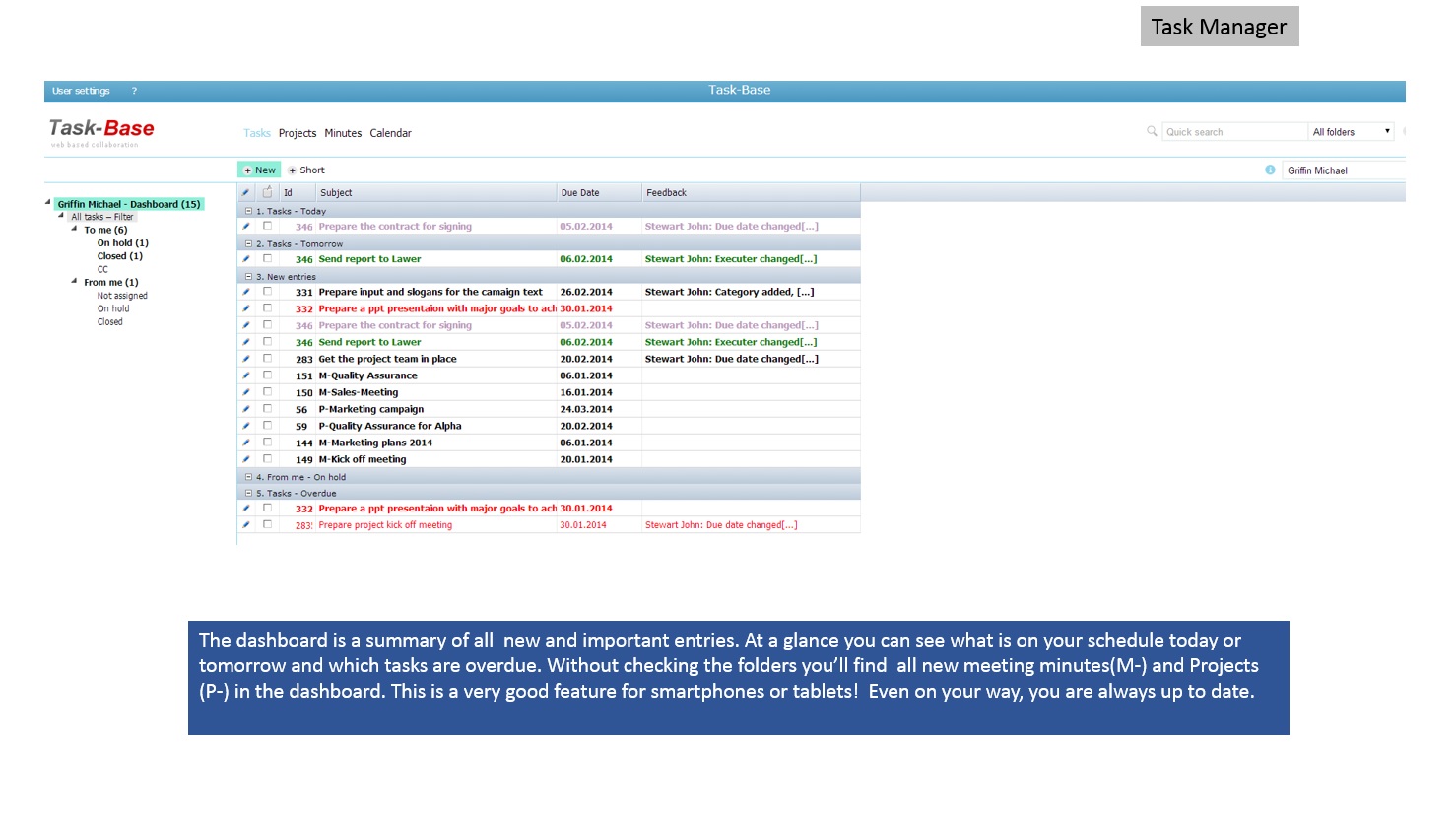Tick checkbox for M-Quality Assurance

click(x=267, y=375)
